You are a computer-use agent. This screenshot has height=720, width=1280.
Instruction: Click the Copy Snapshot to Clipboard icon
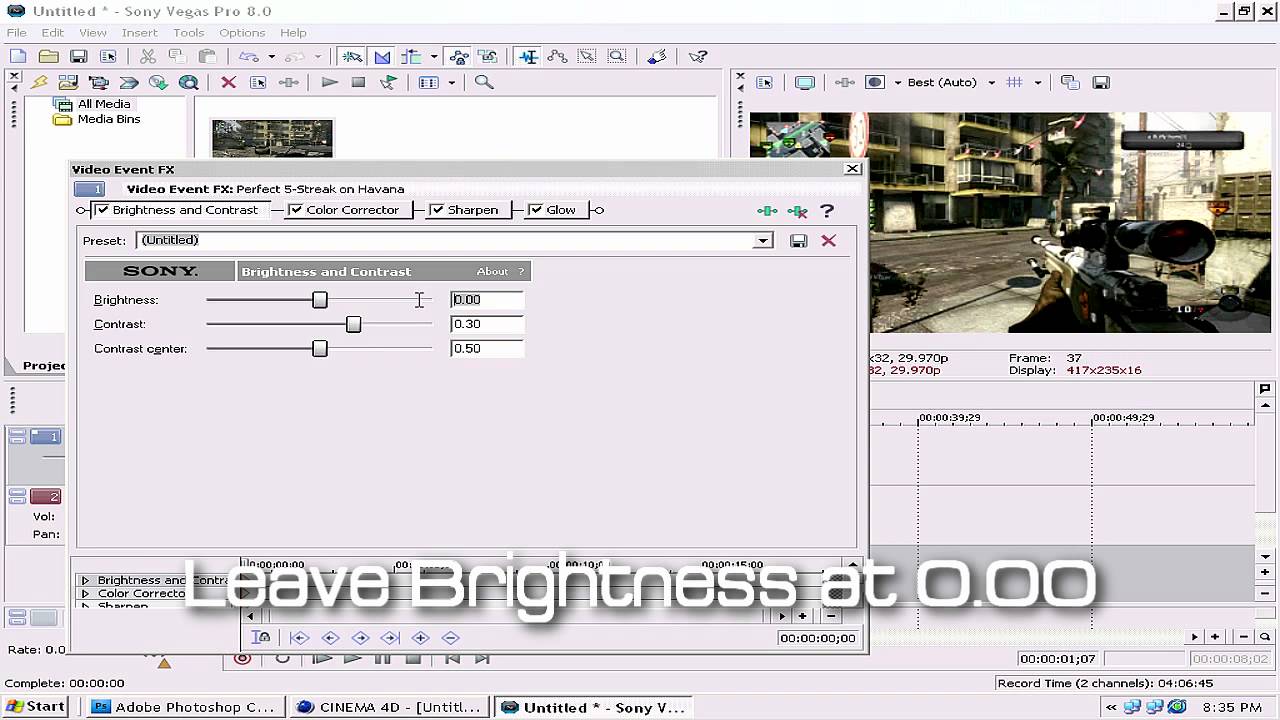[x=1070, y=82]
